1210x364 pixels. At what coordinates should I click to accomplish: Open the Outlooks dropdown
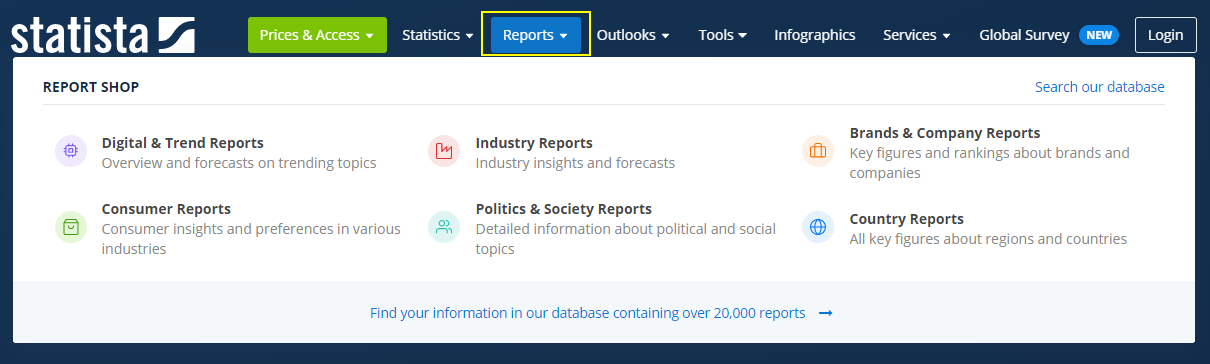point(633,35)
